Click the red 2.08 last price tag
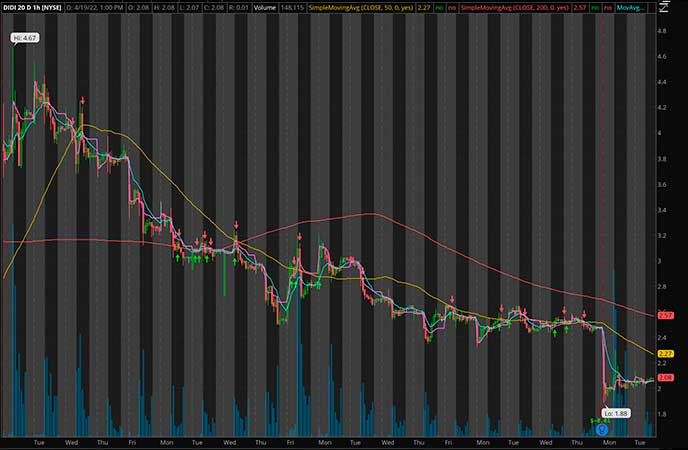Image resolution: width=688 pixels, height=450 pixels. tap(666, 378)
